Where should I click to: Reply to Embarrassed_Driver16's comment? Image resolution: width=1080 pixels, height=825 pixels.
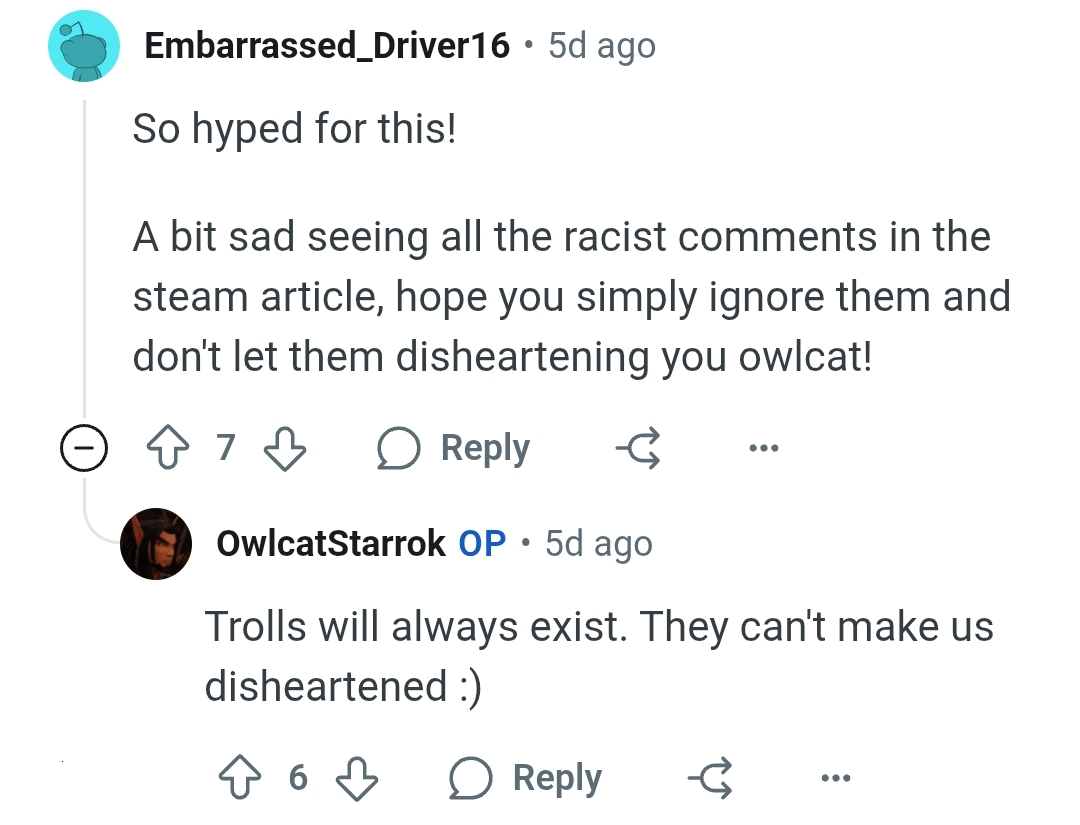point(454,449)
